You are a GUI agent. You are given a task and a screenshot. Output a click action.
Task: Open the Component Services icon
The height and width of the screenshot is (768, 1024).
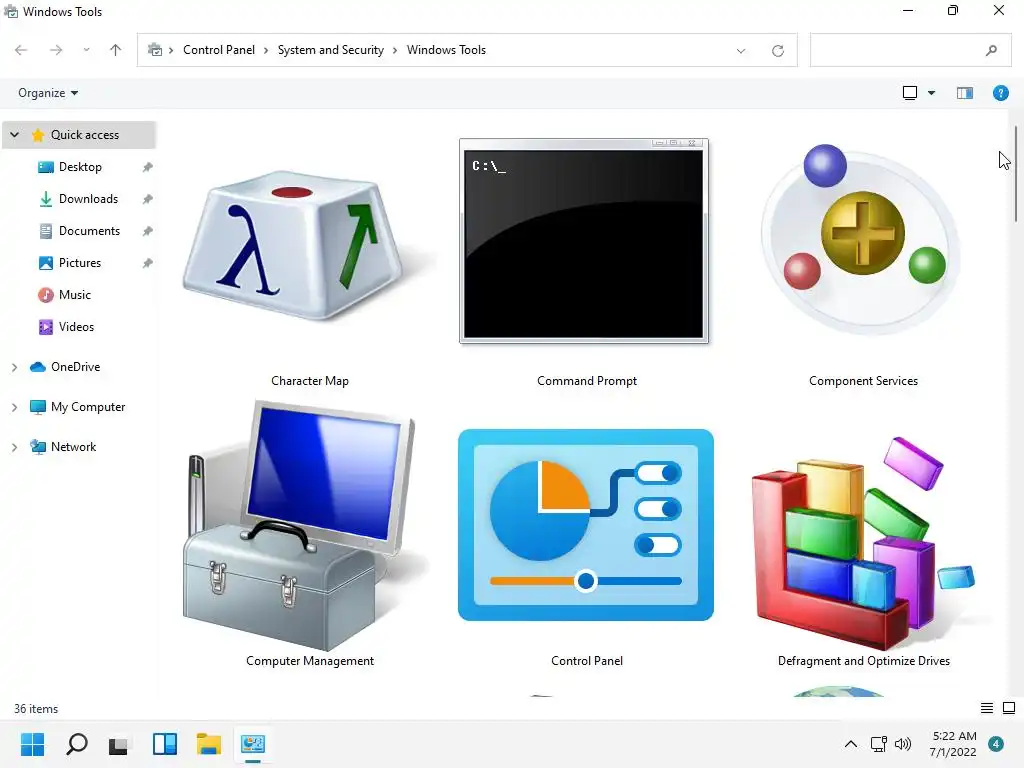point(861,238)
